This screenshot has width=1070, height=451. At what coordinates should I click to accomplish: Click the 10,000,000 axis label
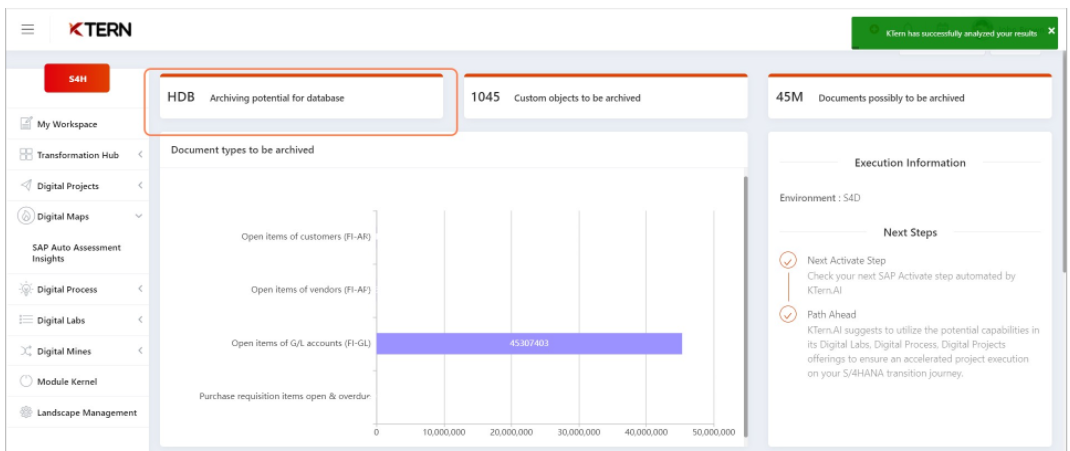444,432
